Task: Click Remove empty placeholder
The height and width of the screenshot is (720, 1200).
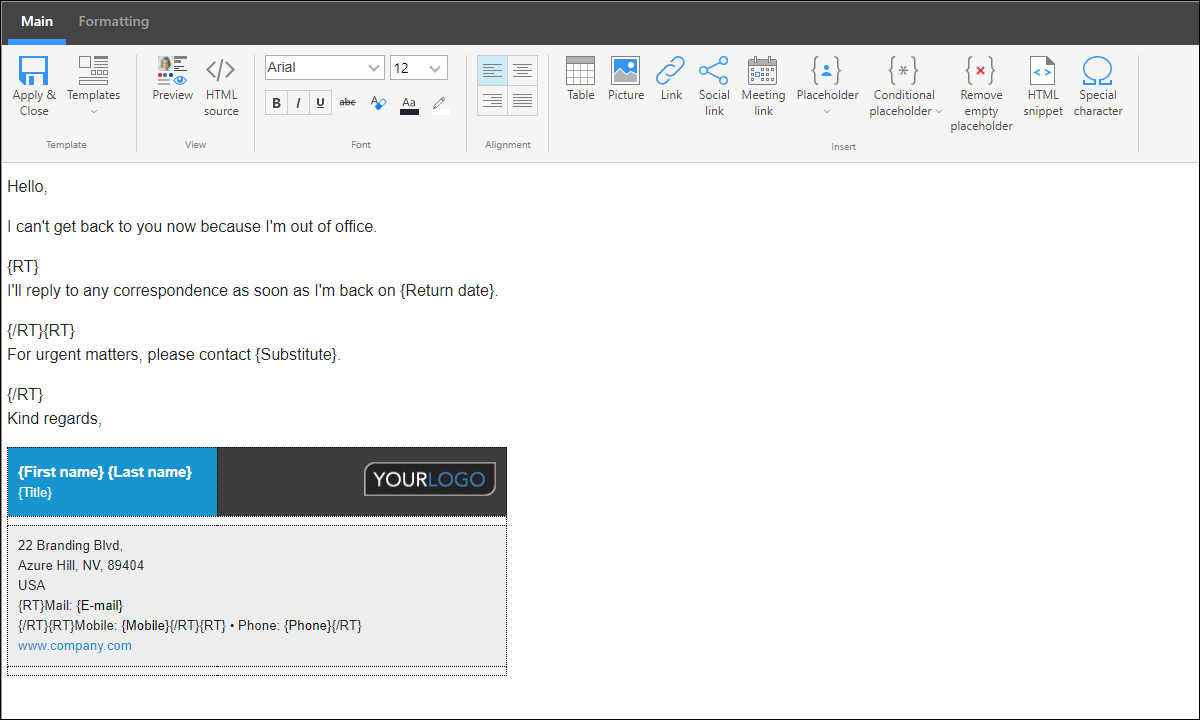Action: pyautogui.click(x=981, y=94)
